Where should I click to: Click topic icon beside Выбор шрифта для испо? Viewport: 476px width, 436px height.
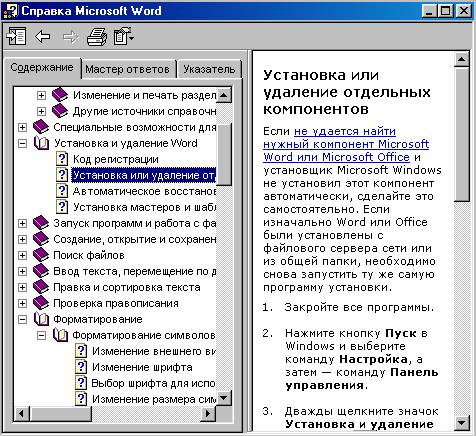point(81,383)
